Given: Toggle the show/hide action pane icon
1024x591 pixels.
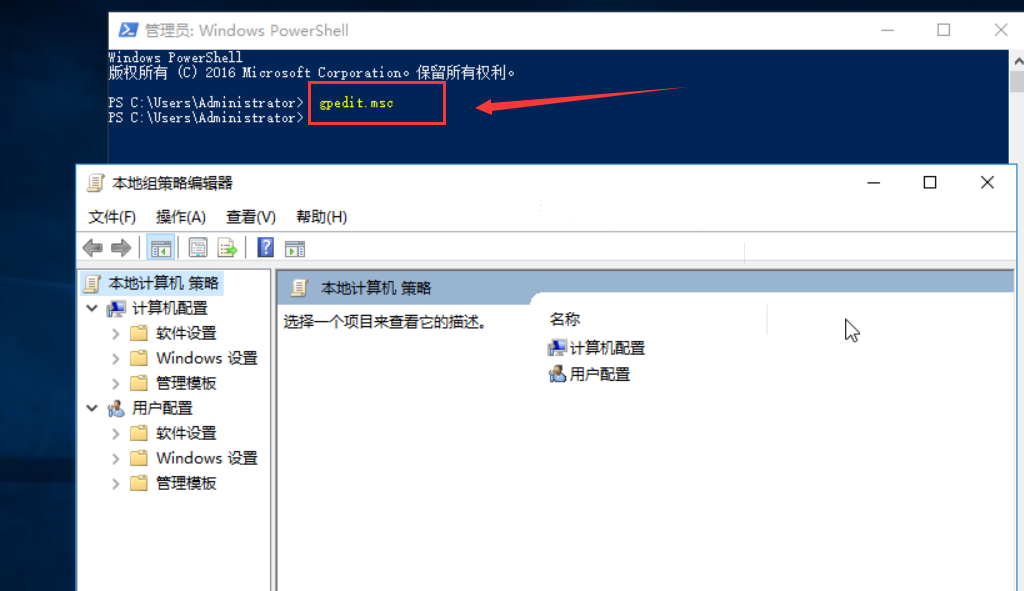Looking at the screenshot, I should 295,249.
